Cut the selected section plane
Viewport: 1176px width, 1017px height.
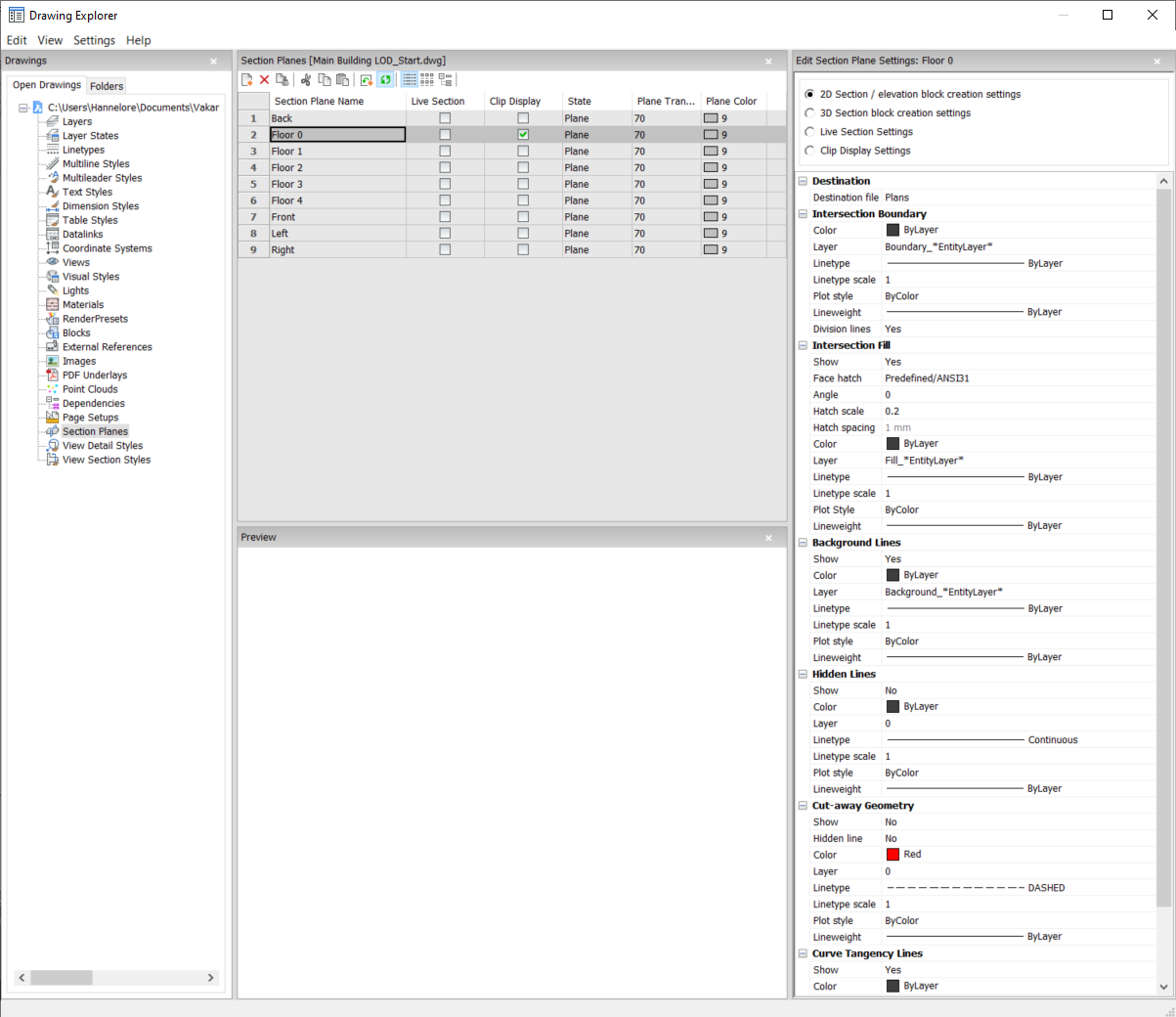(306, 79)
